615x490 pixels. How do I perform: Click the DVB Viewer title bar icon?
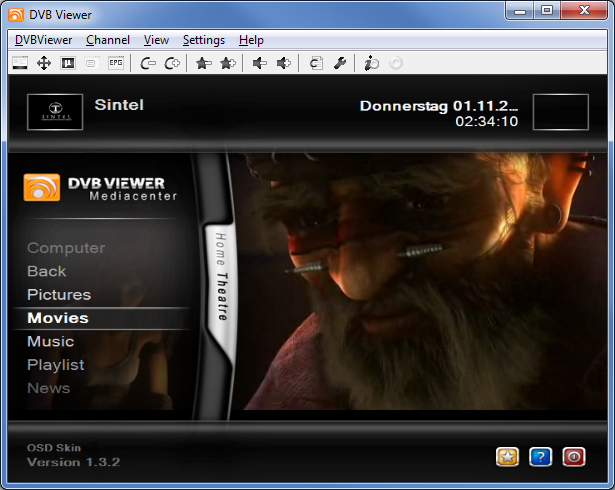coord(16,15)
